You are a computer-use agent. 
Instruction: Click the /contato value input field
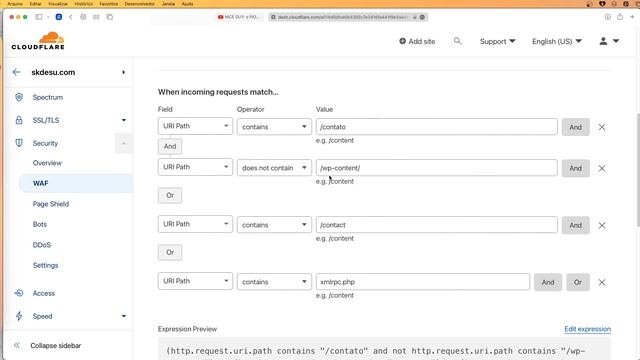[436, 127]
